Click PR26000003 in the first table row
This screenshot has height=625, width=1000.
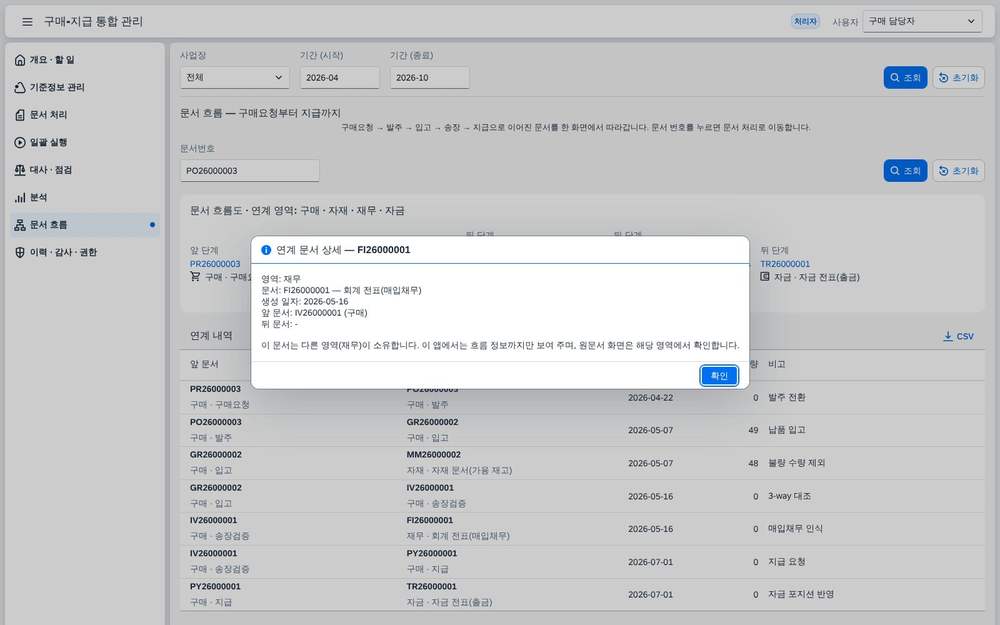(x=215, y=389)
